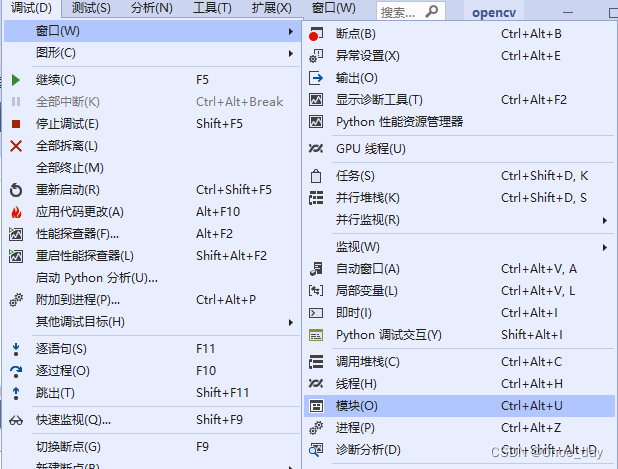
Task: Click the Python 调试交互 window icon
Action: click(316, 335)
